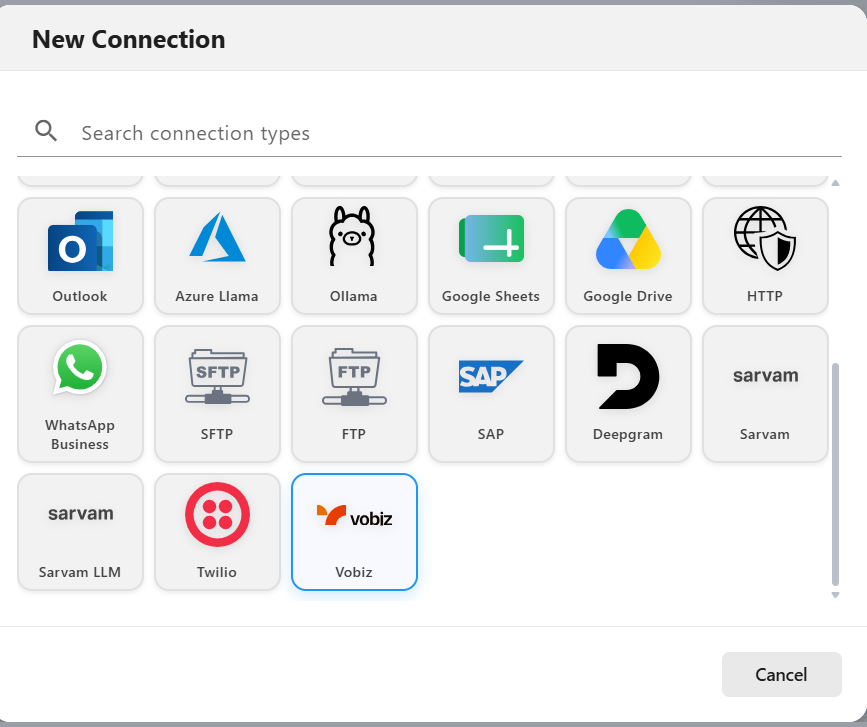
Task: Choose Google Drive connection
Action: point(628,256)
